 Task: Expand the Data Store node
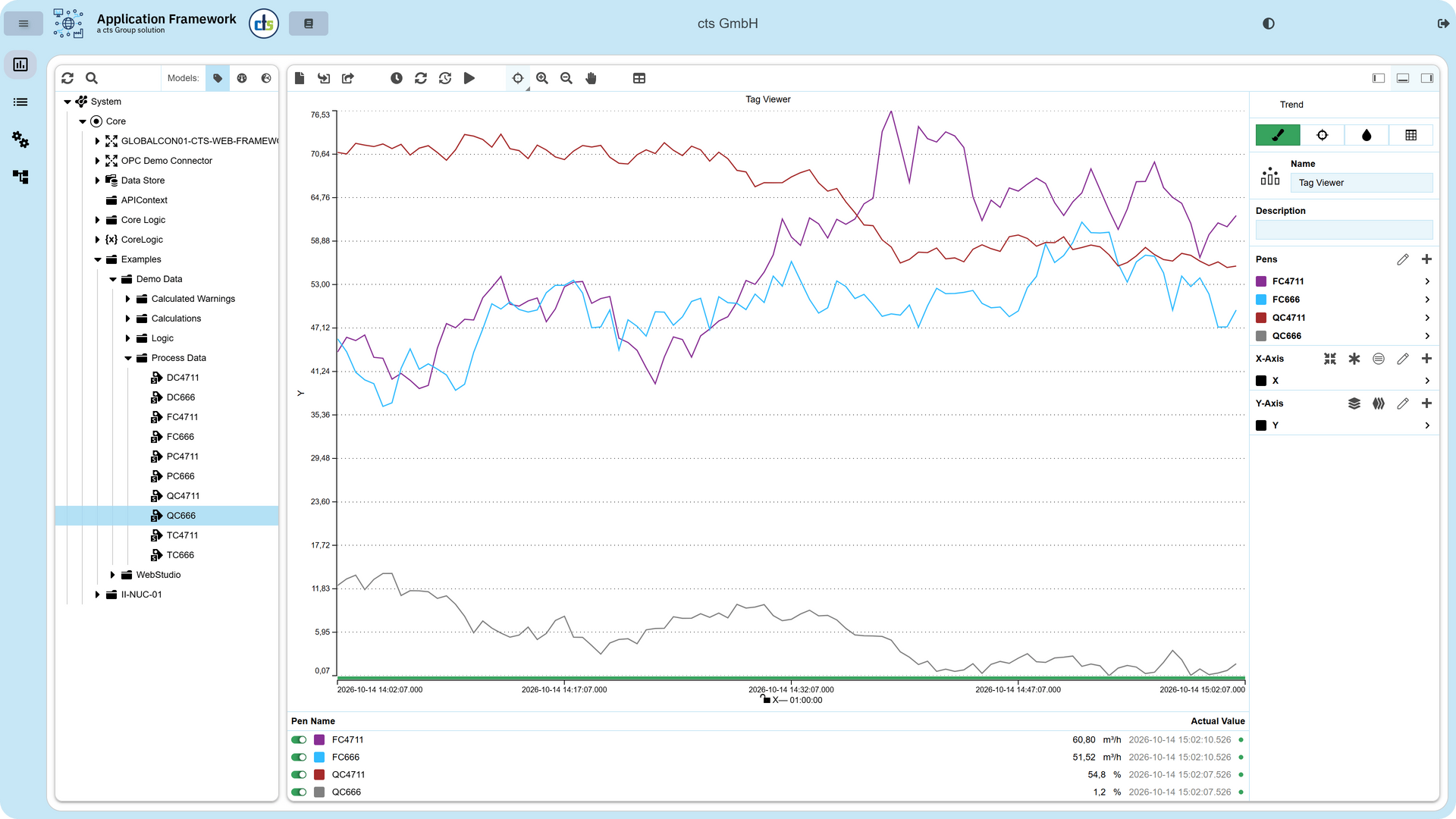pyautogui.click(x=97, y=180)
